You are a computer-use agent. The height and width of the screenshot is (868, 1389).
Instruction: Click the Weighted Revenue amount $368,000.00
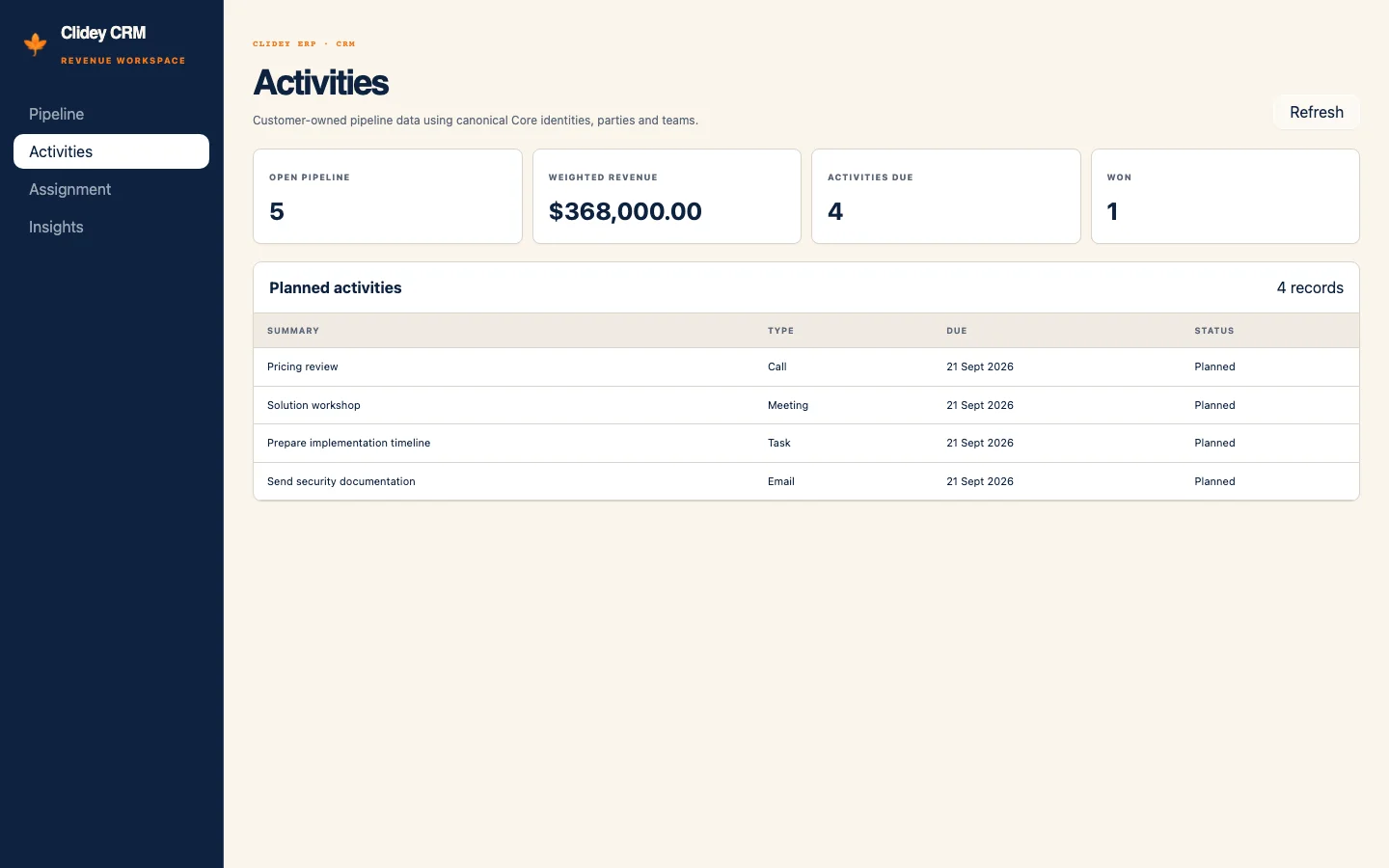(625, 211)
